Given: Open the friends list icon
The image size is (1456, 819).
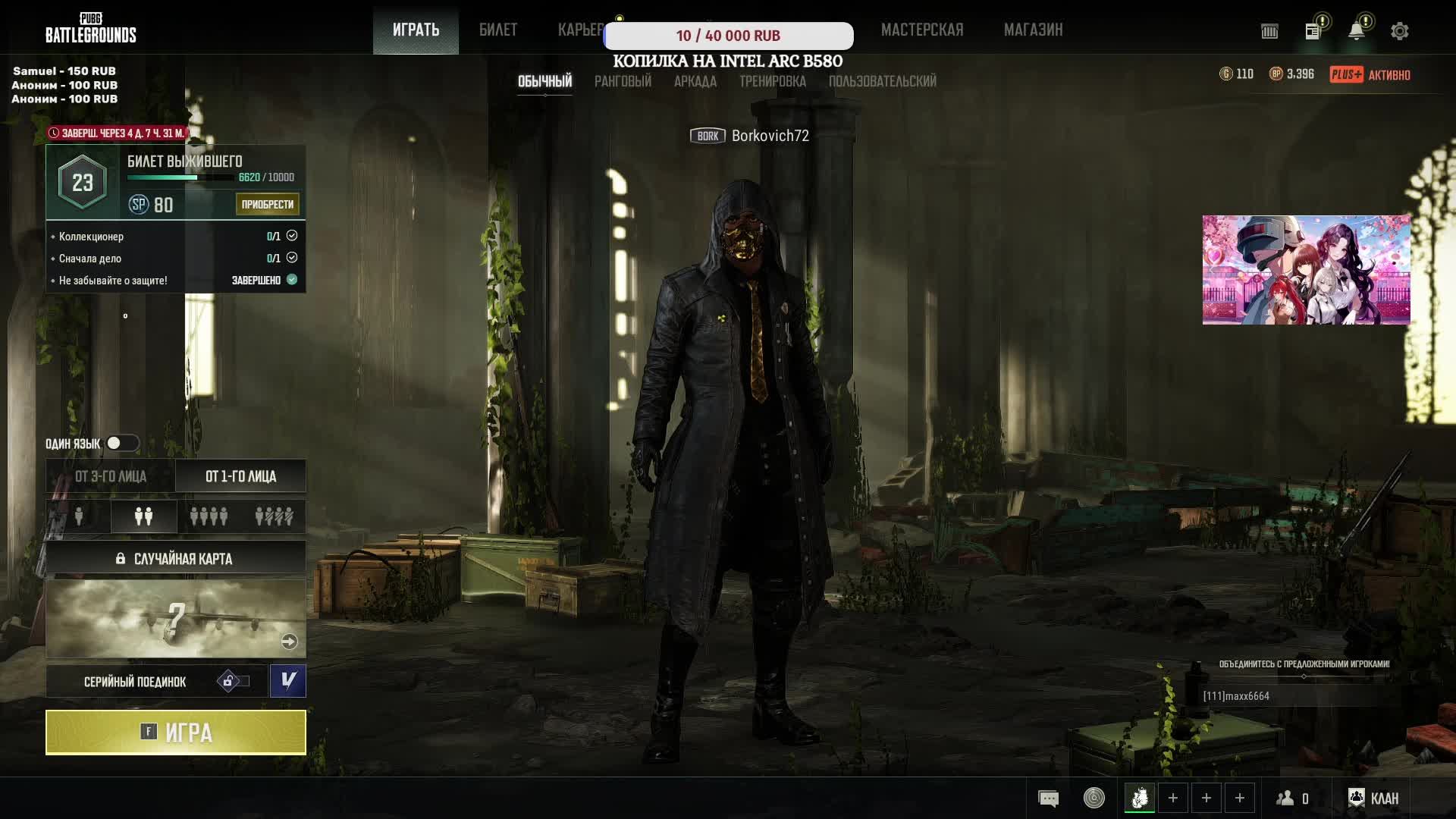Looking at the screenshot, I should tap(1285, 798).
